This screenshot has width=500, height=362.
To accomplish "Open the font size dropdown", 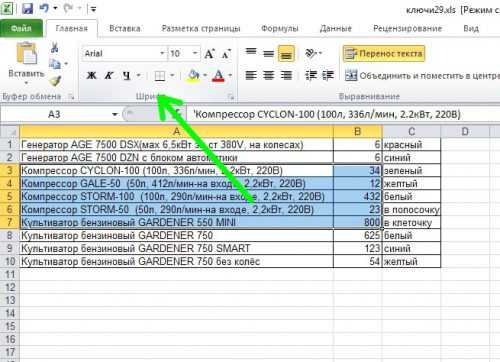I will (x=195, y=53).
